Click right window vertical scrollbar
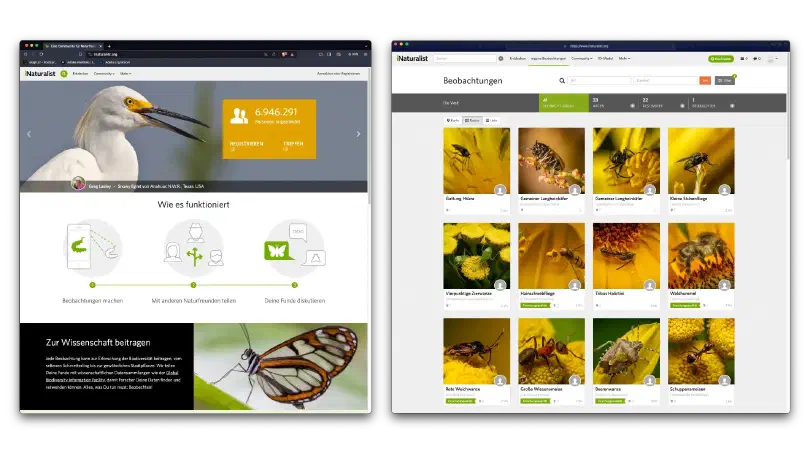This screenshot has width=810, height=456. tap(788, 106)
